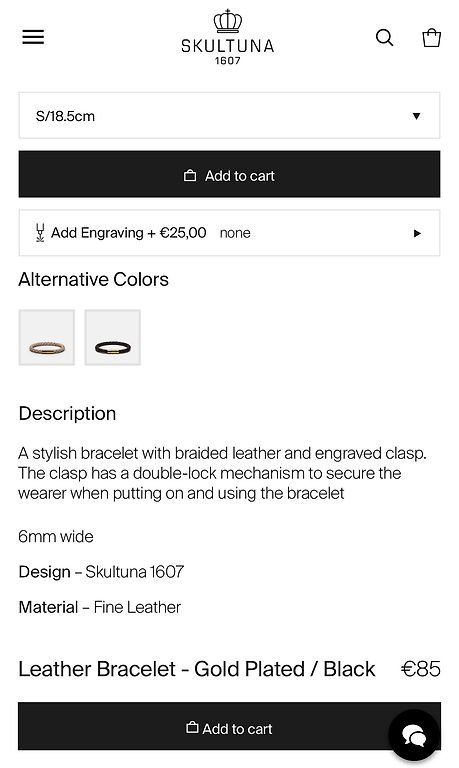The width and height of the screenshot is (459, 768).
Task: Click Add to cart below the size selector
Action: click(229, 174)
